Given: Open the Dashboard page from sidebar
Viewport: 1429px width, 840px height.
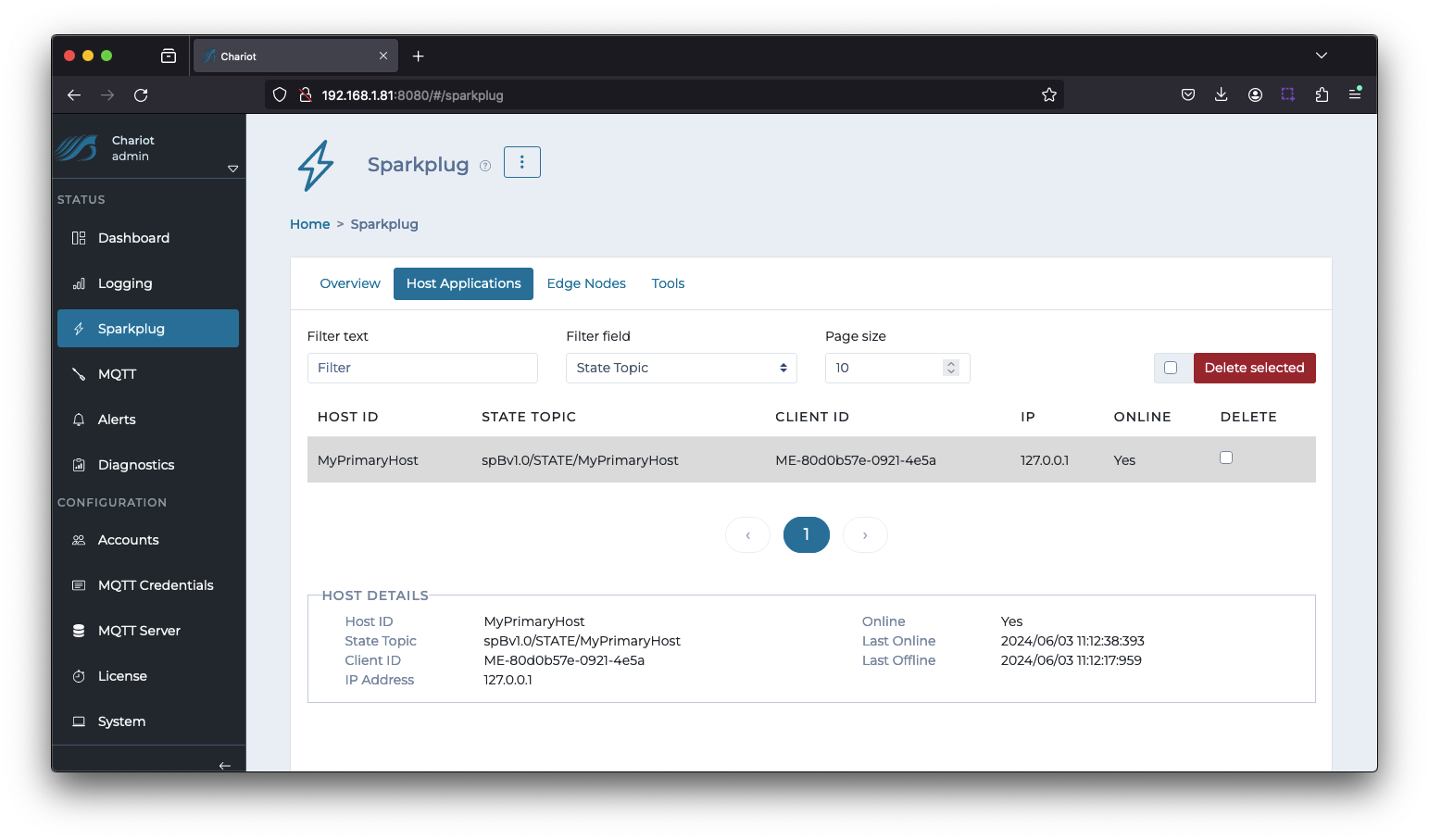Looking at the screenshot, I should (x=148, y=238).
